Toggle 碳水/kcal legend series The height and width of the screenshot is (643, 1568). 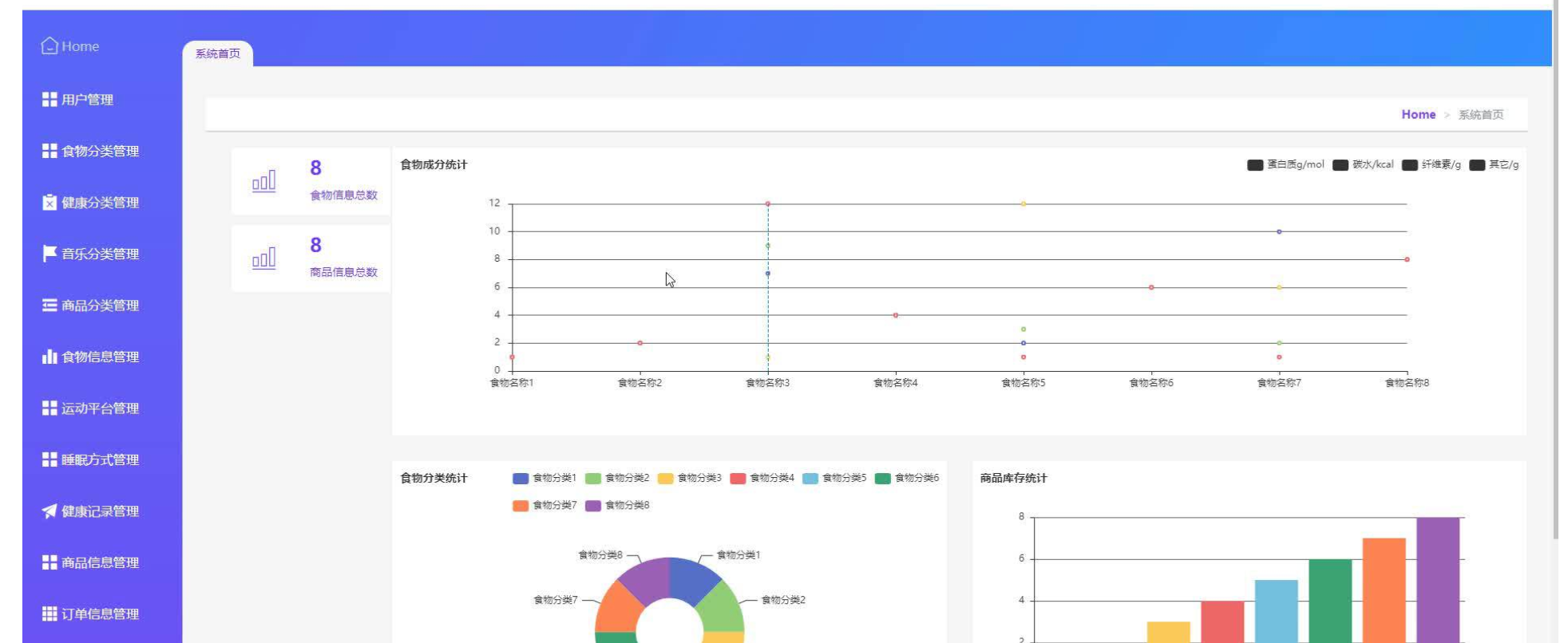(1363, 164)
